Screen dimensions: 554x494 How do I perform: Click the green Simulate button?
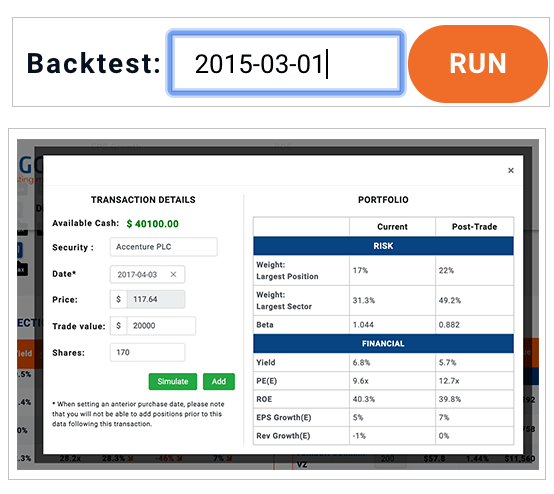tap(173, 382)
